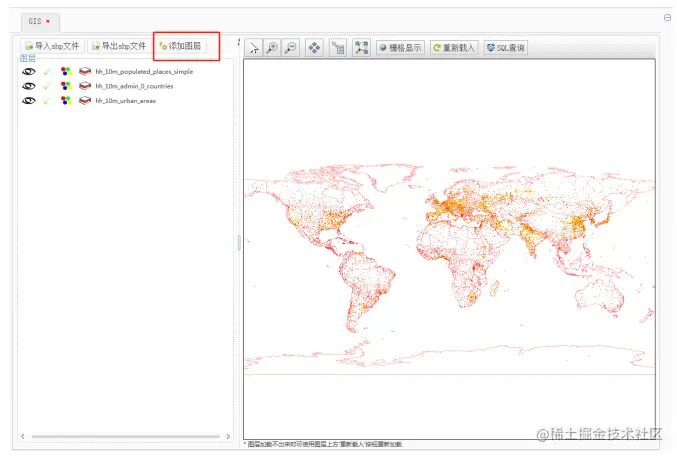677x456 pixels.
Task: Select the hh_10m_admin_0_countries layer name
Action: 134,86
